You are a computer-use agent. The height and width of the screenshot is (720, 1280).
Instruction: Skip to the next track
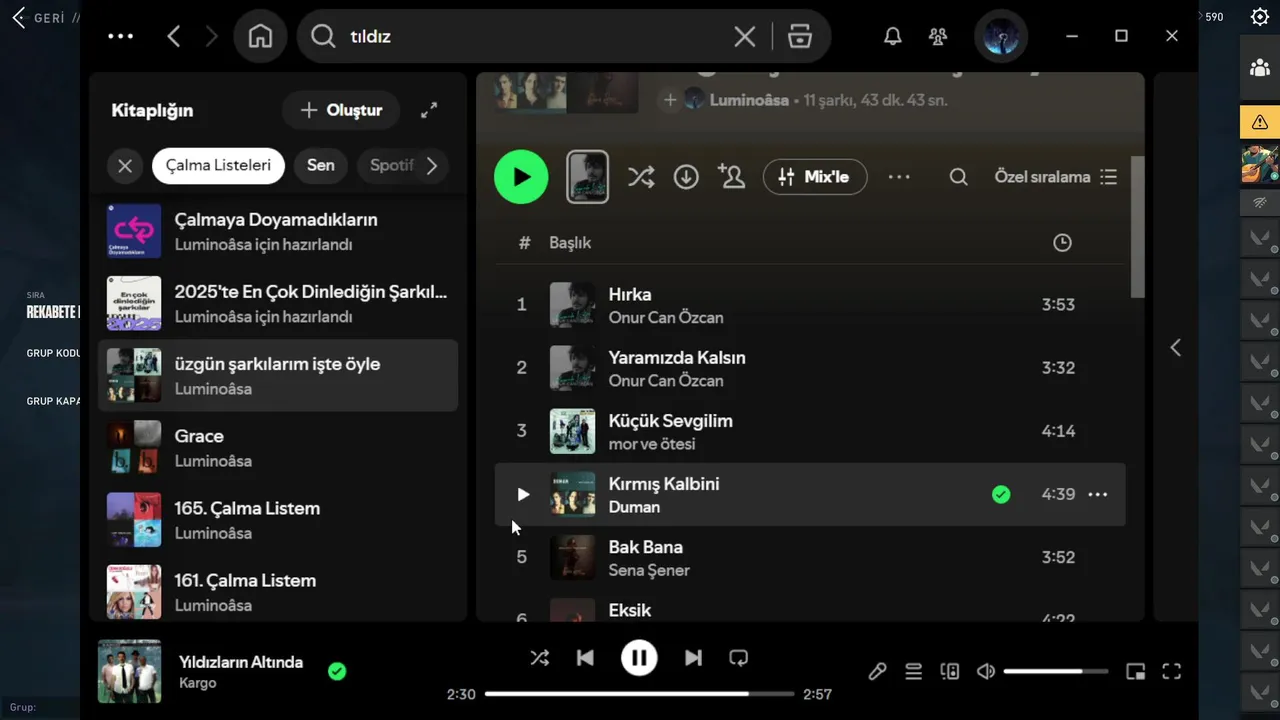pos(693,658)
